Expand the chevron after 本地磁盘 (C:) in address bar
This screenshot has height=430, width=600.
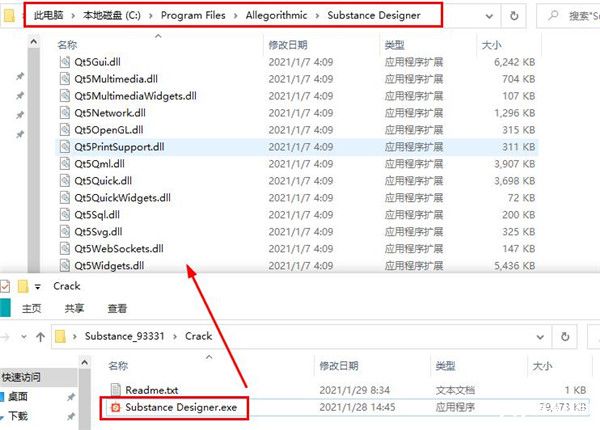pos(151,16)
